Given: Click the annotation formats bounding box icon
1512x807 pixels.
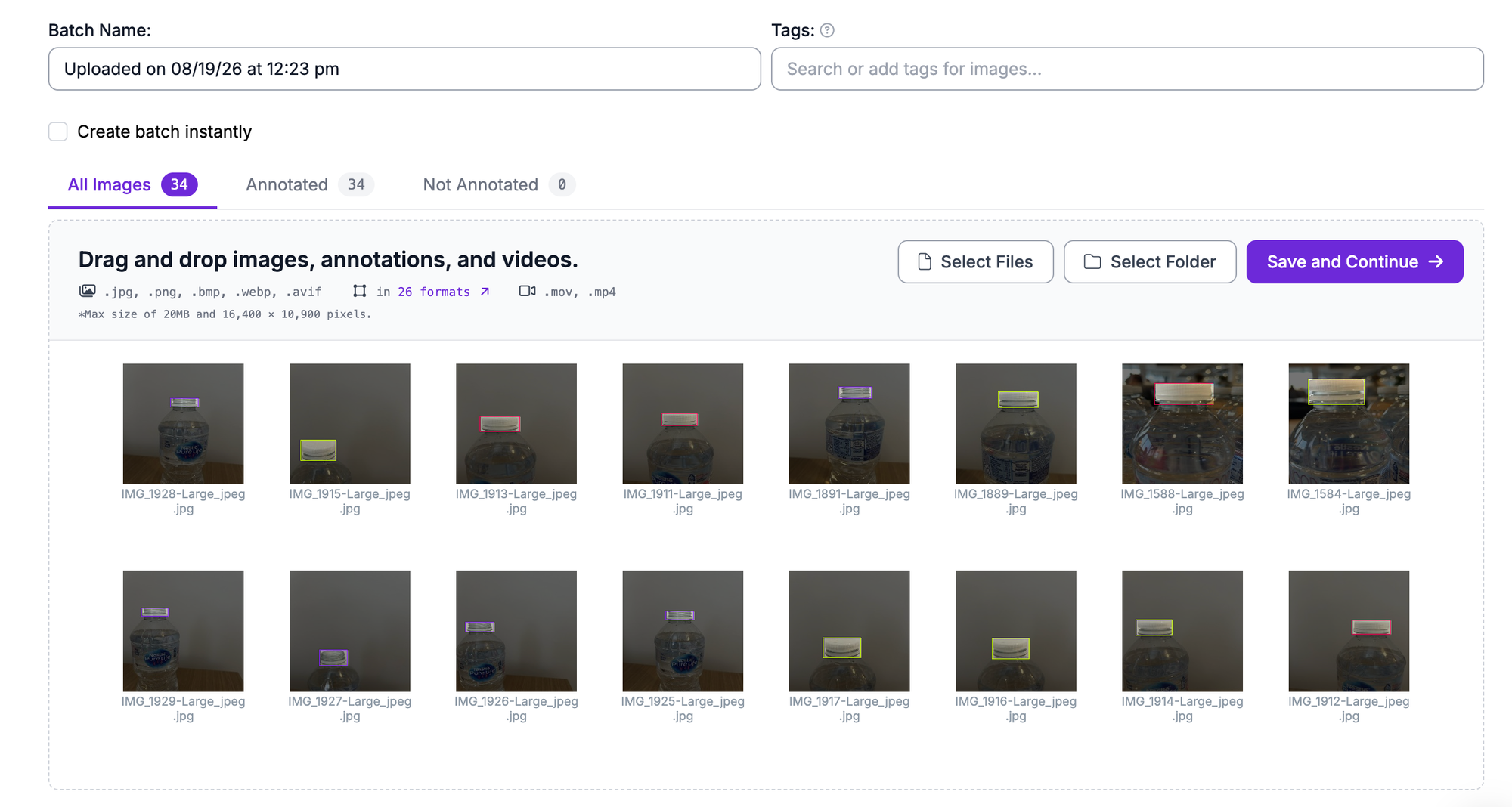Looking at the screenshot, I should coord(360,291).
